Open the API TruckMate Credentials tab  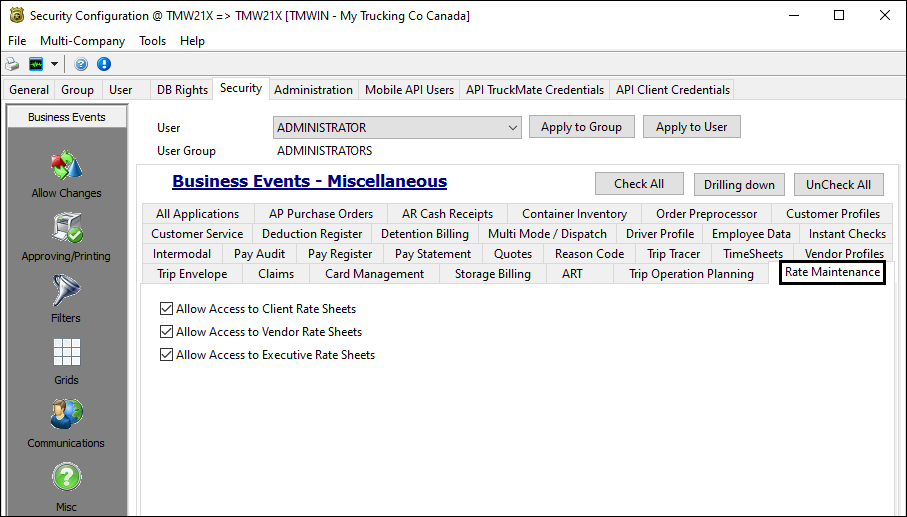535,90
